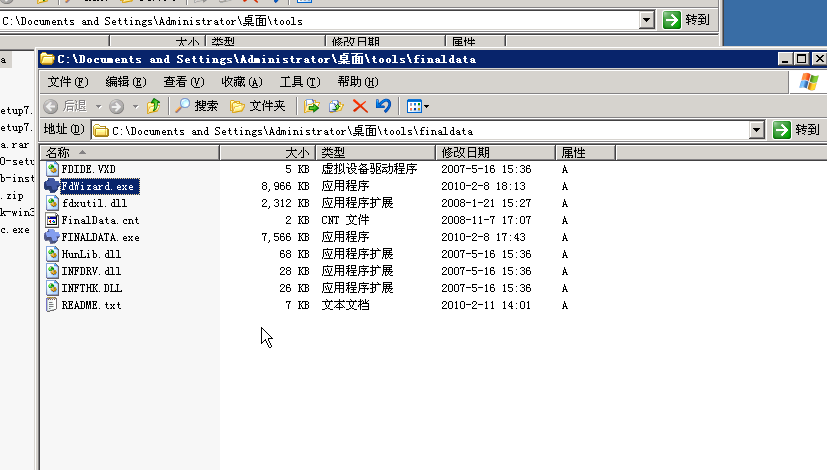
Task: Click the FinalData.cnt file name
Action: (x=100, y=220)
